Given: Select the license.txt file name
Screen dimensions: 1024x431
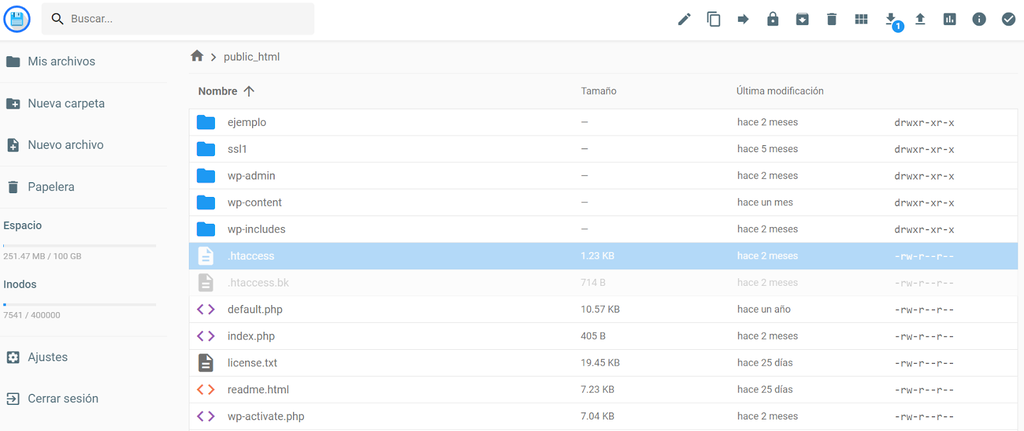Looking at the screenshot, I should pos(252,362).
